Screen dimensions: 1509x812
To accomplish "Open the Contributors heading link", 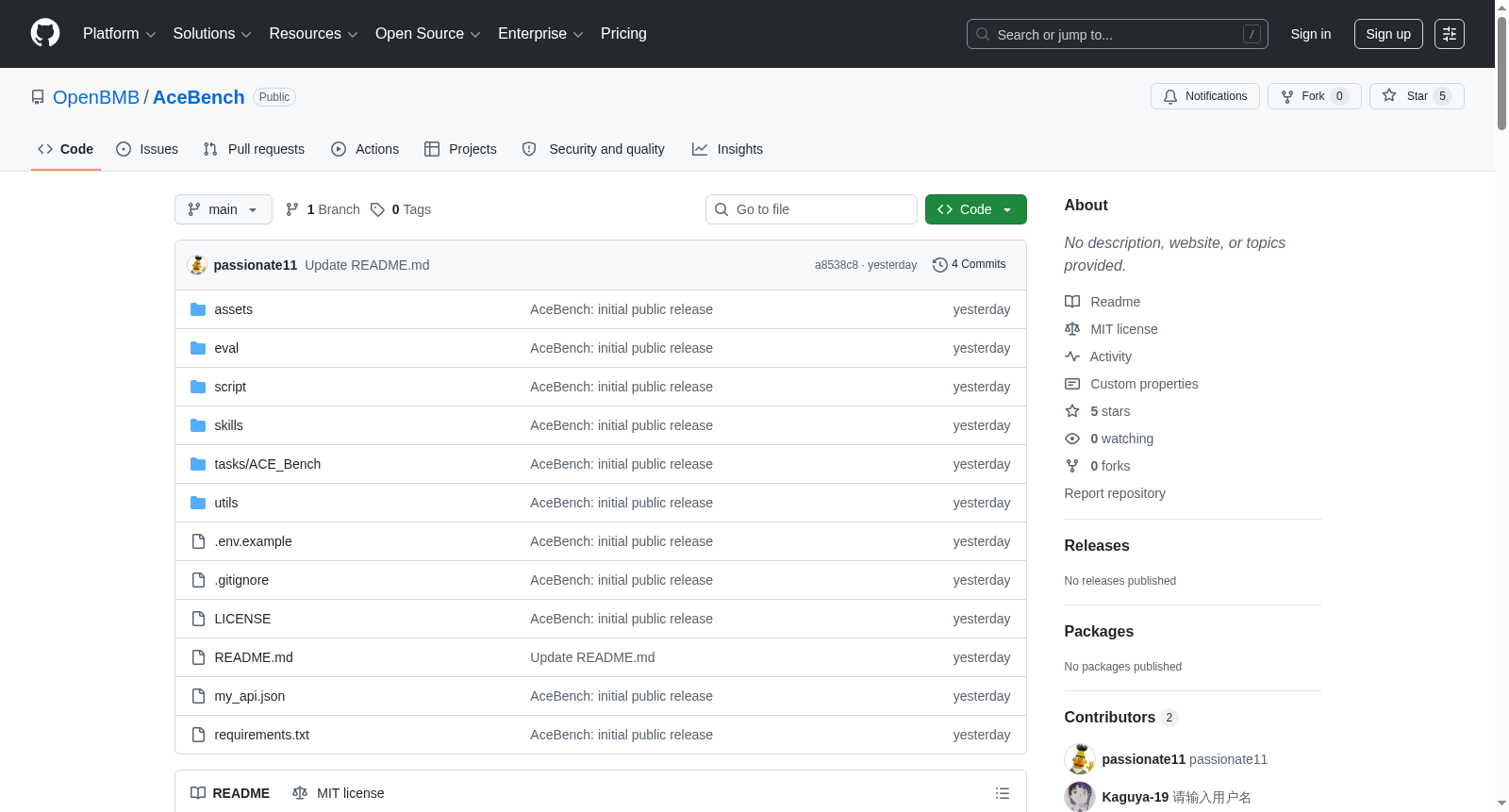I will (x=1121, y=718).
